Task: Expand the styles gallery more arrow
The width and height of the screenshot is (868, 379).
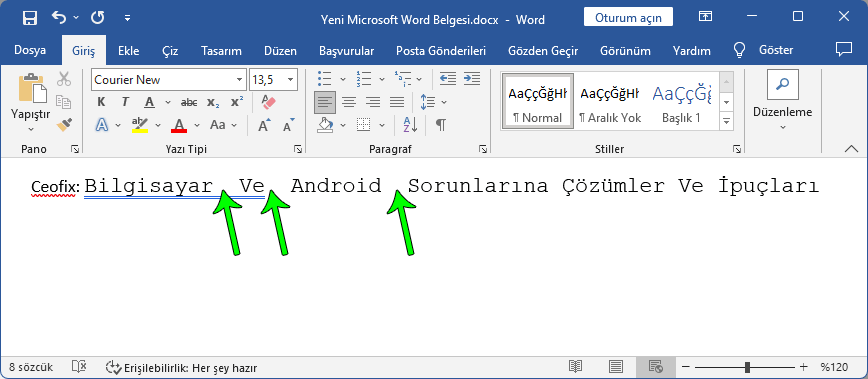Action: coord(727,121)
